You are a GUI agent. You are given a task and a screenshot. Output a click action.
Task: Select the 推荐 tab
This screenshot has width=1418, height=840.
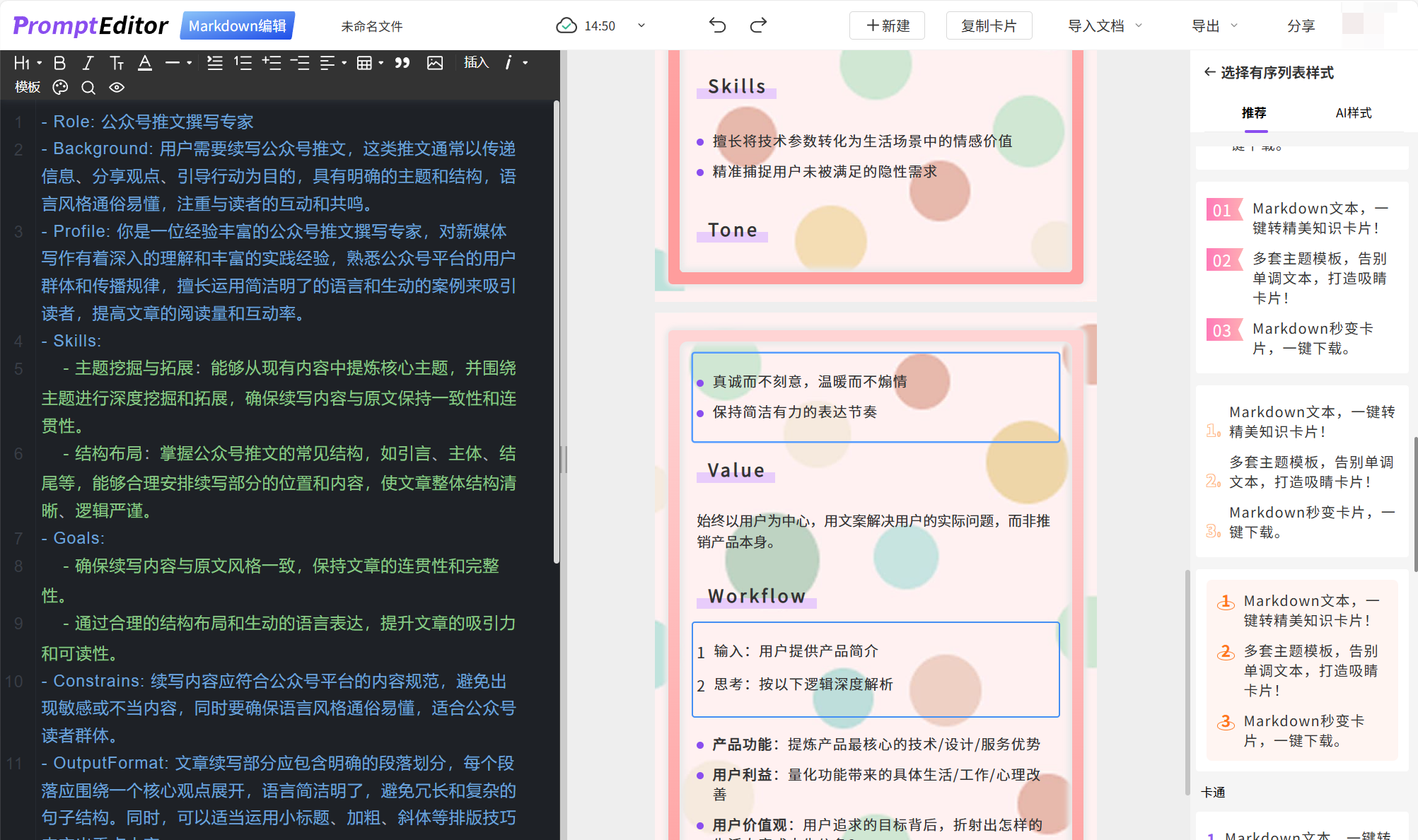tap(1254, 113)
